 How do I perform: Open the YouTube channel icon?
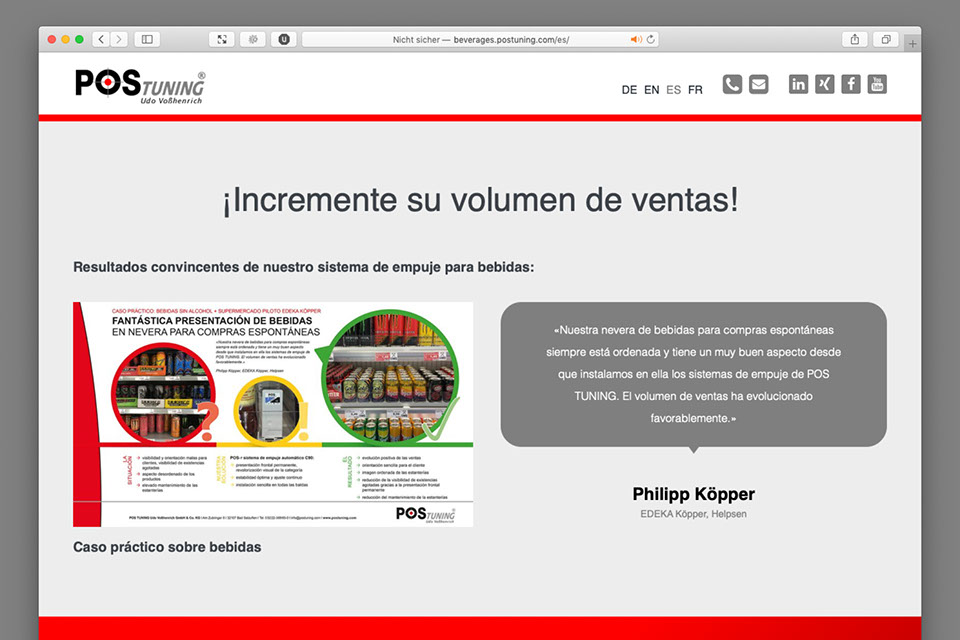(x=877, y=85)
